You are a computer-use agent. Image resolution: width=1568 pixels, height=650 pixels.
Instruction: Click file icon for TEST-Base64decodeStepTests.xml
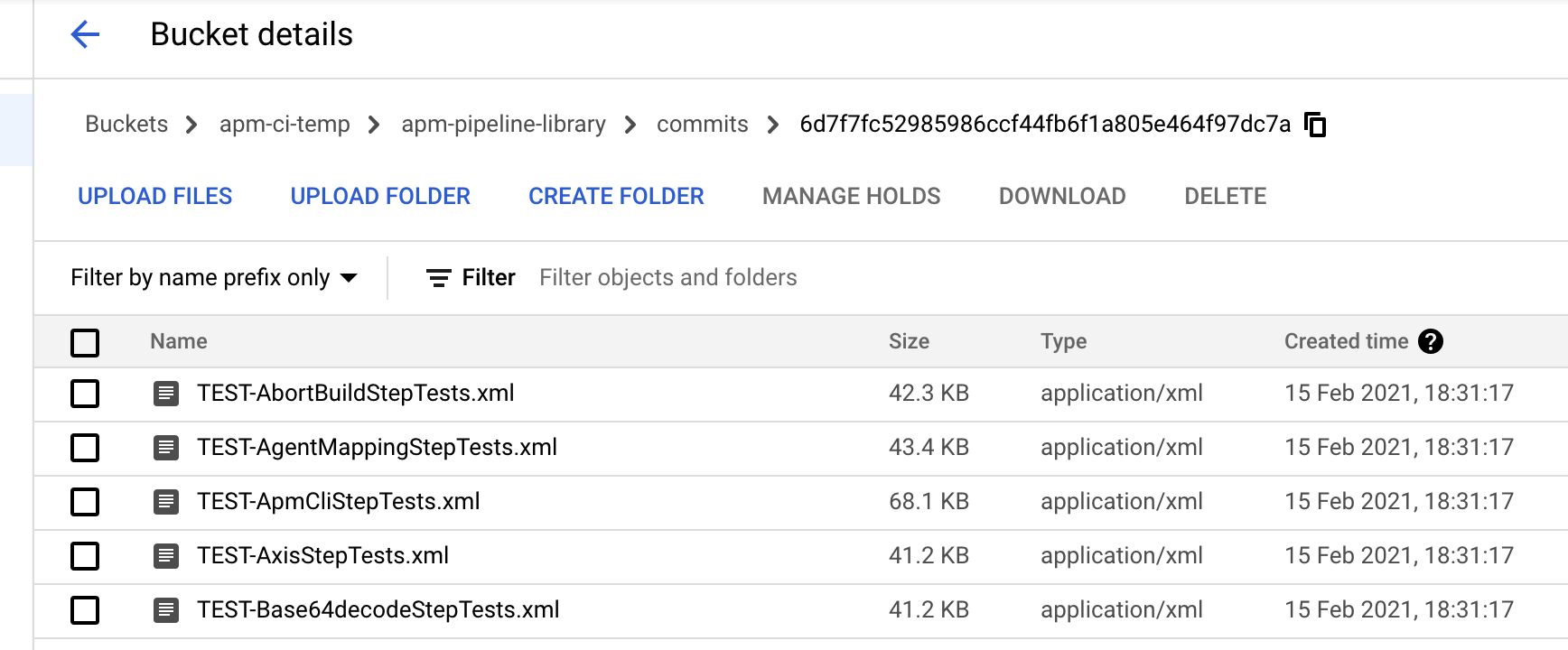pyautogui.click(x=166, y=610)
